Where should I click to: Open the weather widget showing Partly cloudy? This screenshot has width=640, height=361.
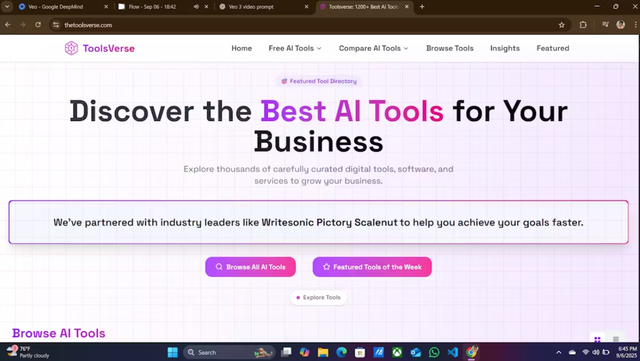(x=29, y=352)
